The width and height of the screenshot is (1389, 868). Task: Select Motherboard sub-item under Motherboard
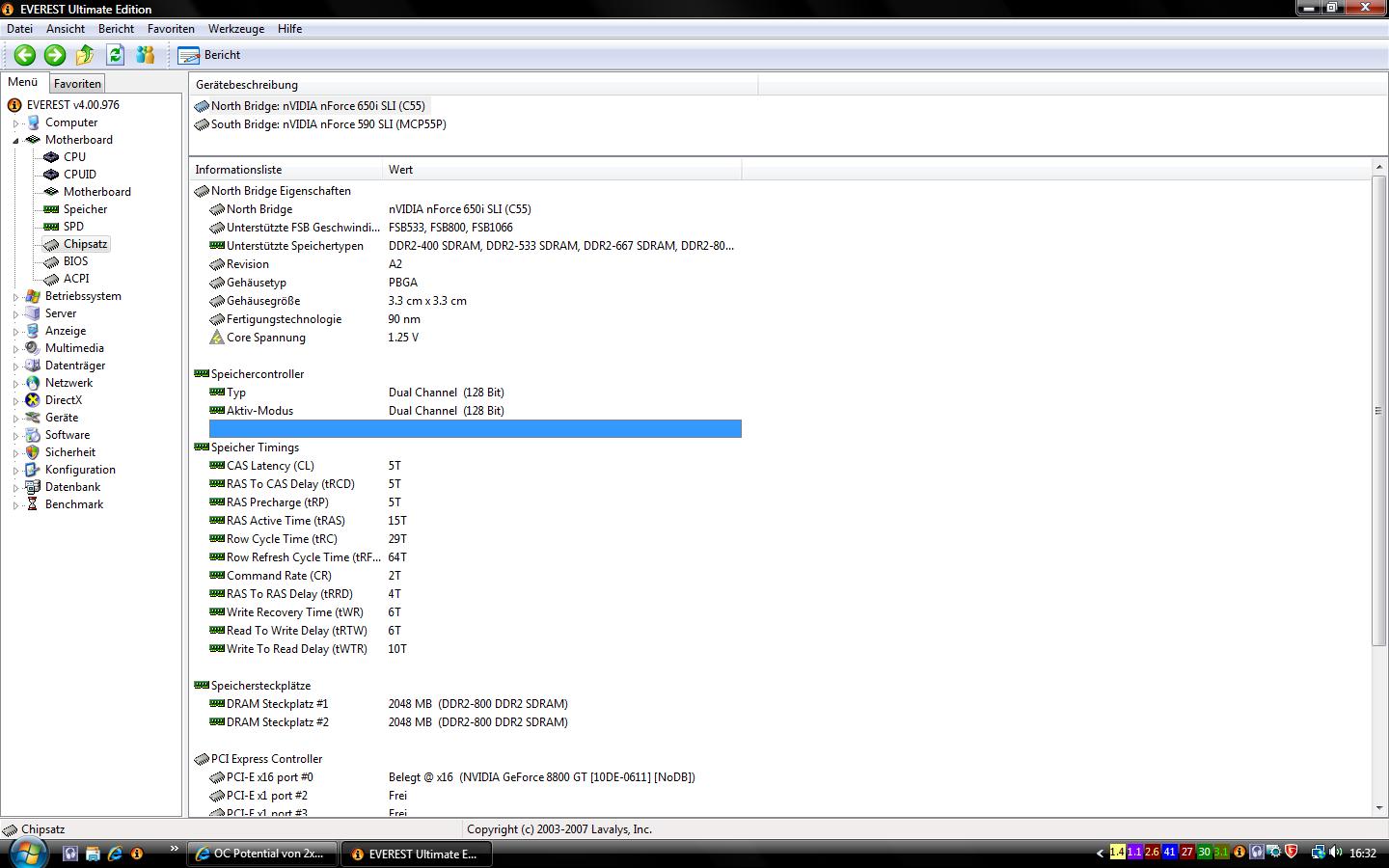click(x=97, y=192)
